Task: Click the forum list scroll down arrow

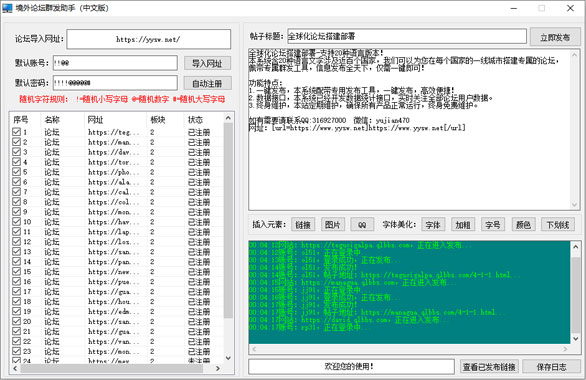Action: pos(228,358)
